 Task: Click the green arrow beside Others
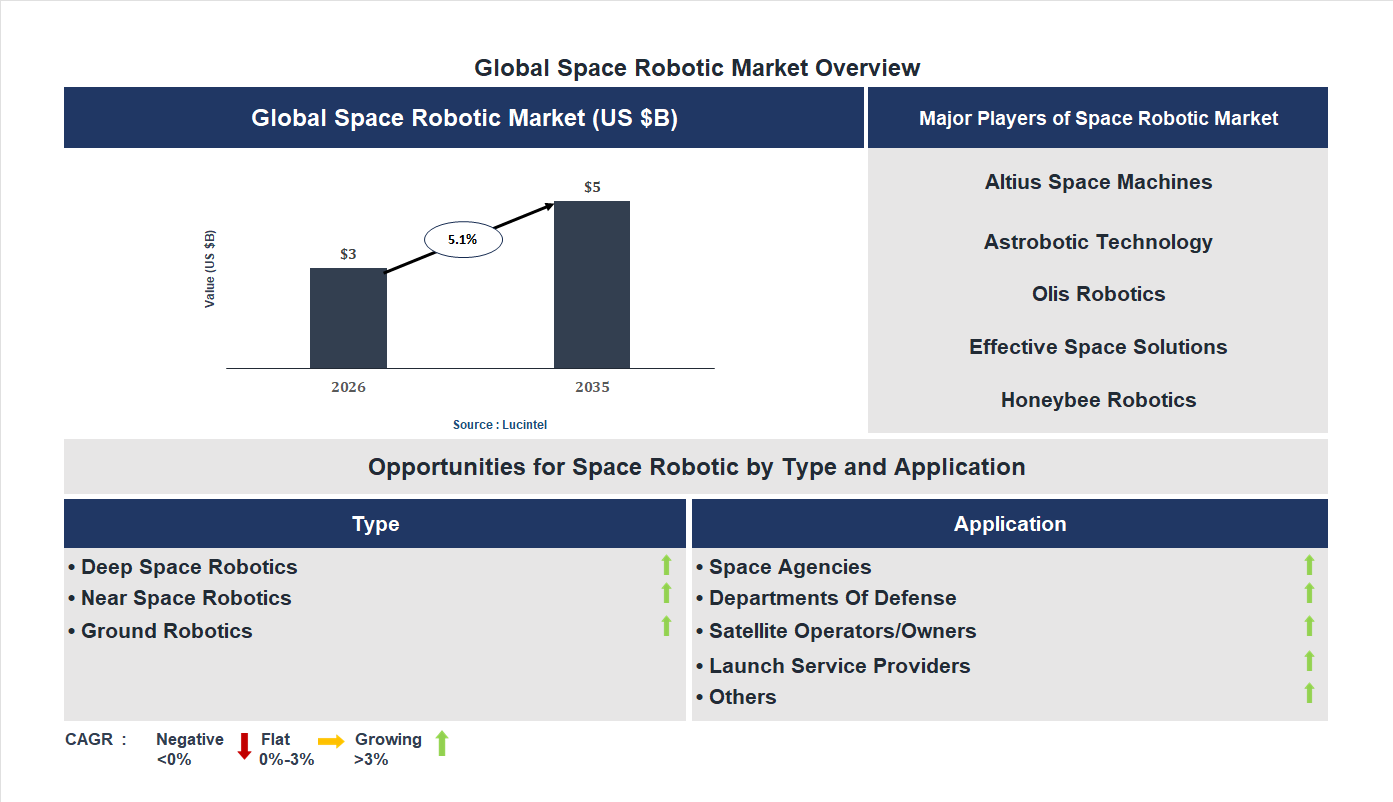1309,692
